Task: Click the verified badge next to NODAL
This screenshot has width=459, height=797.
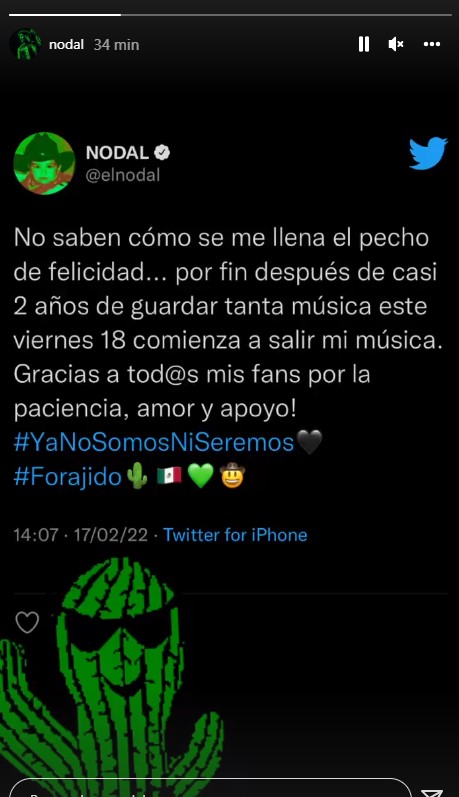Action: (x=162, y=152)
